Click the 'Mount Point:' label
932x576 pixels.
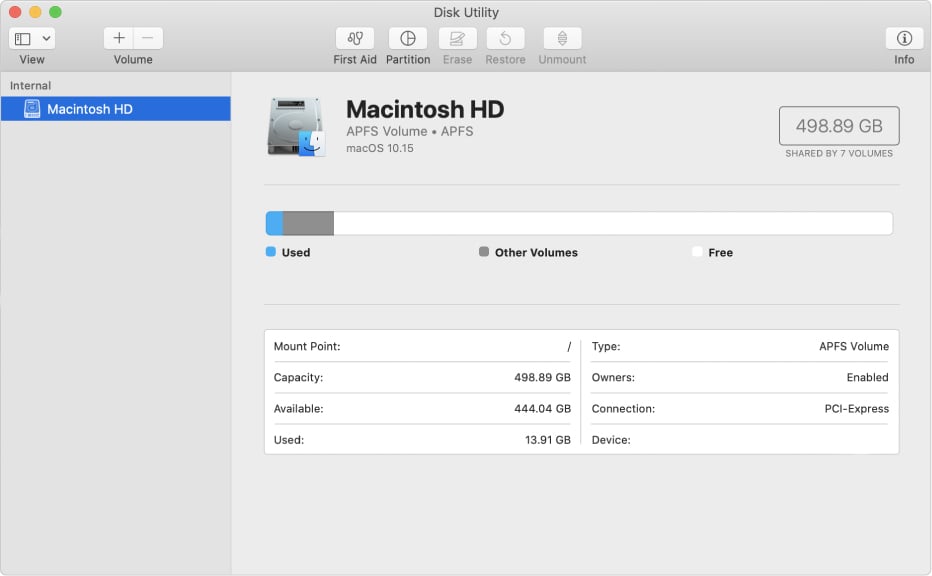click(x=307, y=347)
